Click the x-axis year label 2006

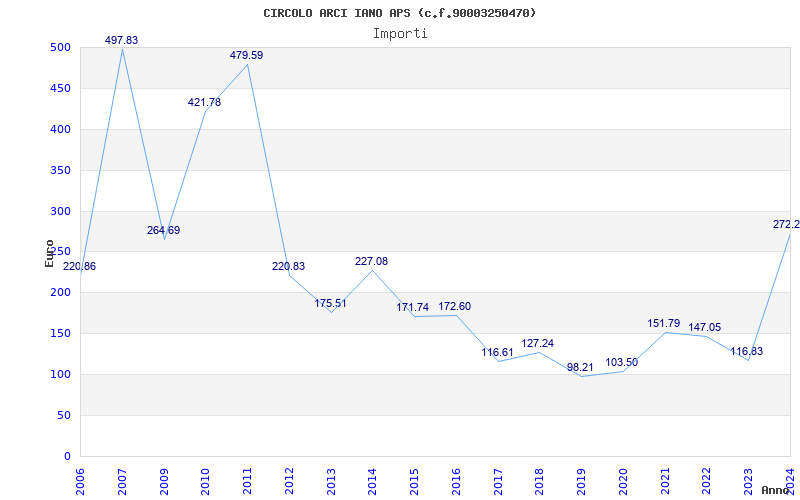pyautogui.click(x=80, y=482)
